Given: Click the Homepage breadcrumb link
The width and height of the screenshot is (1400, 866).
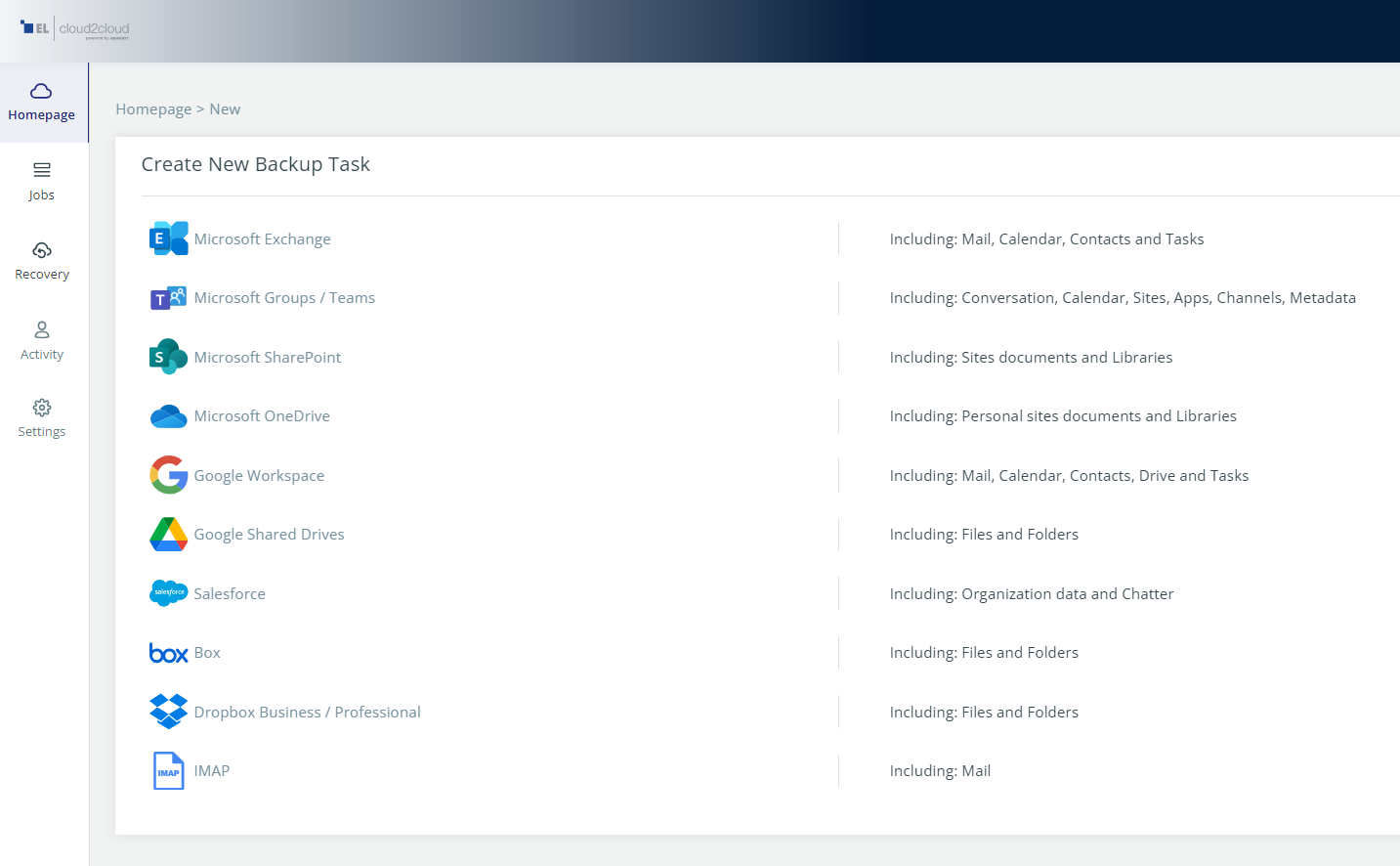Looking at the screenshot, I should click(153, 109).
